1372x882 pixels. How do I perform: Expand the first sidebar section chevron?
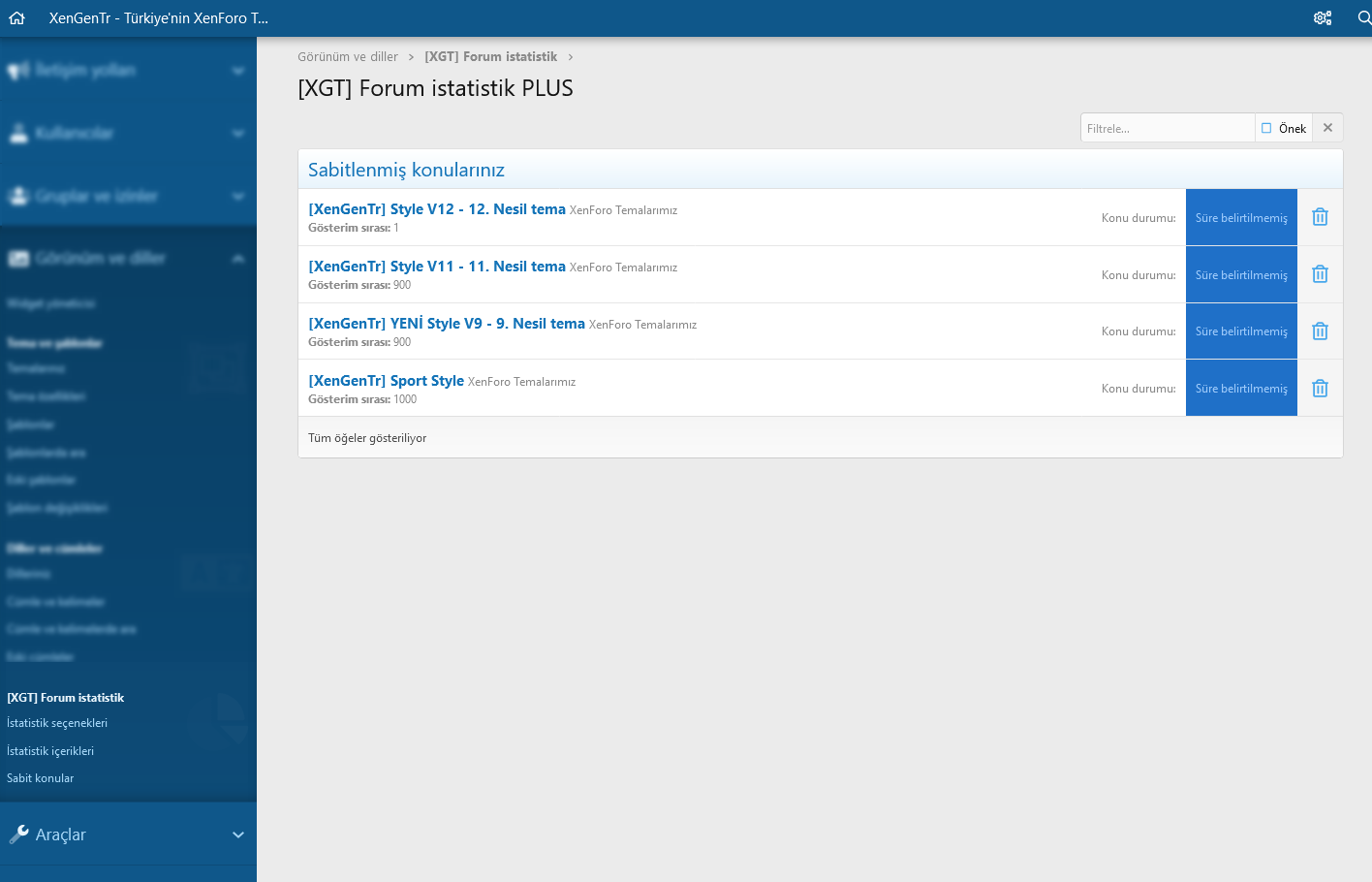238,71
